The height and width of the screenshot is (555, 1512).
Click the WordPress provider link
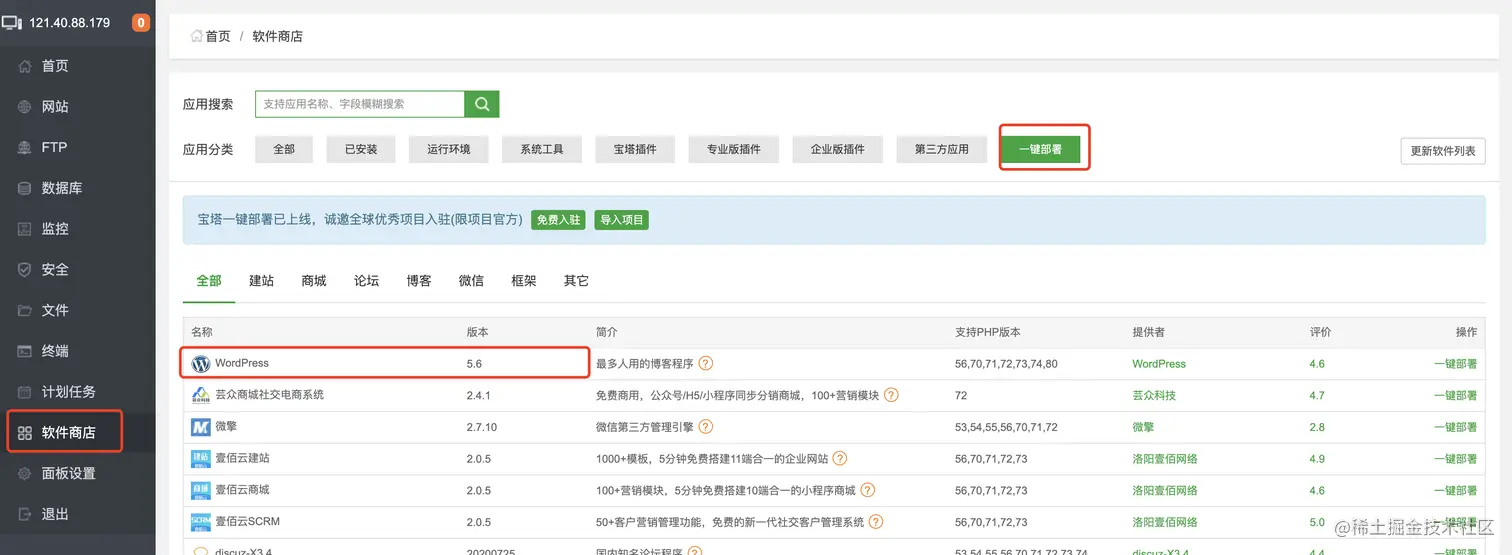pyautogui.click(x=1159, y=364)
